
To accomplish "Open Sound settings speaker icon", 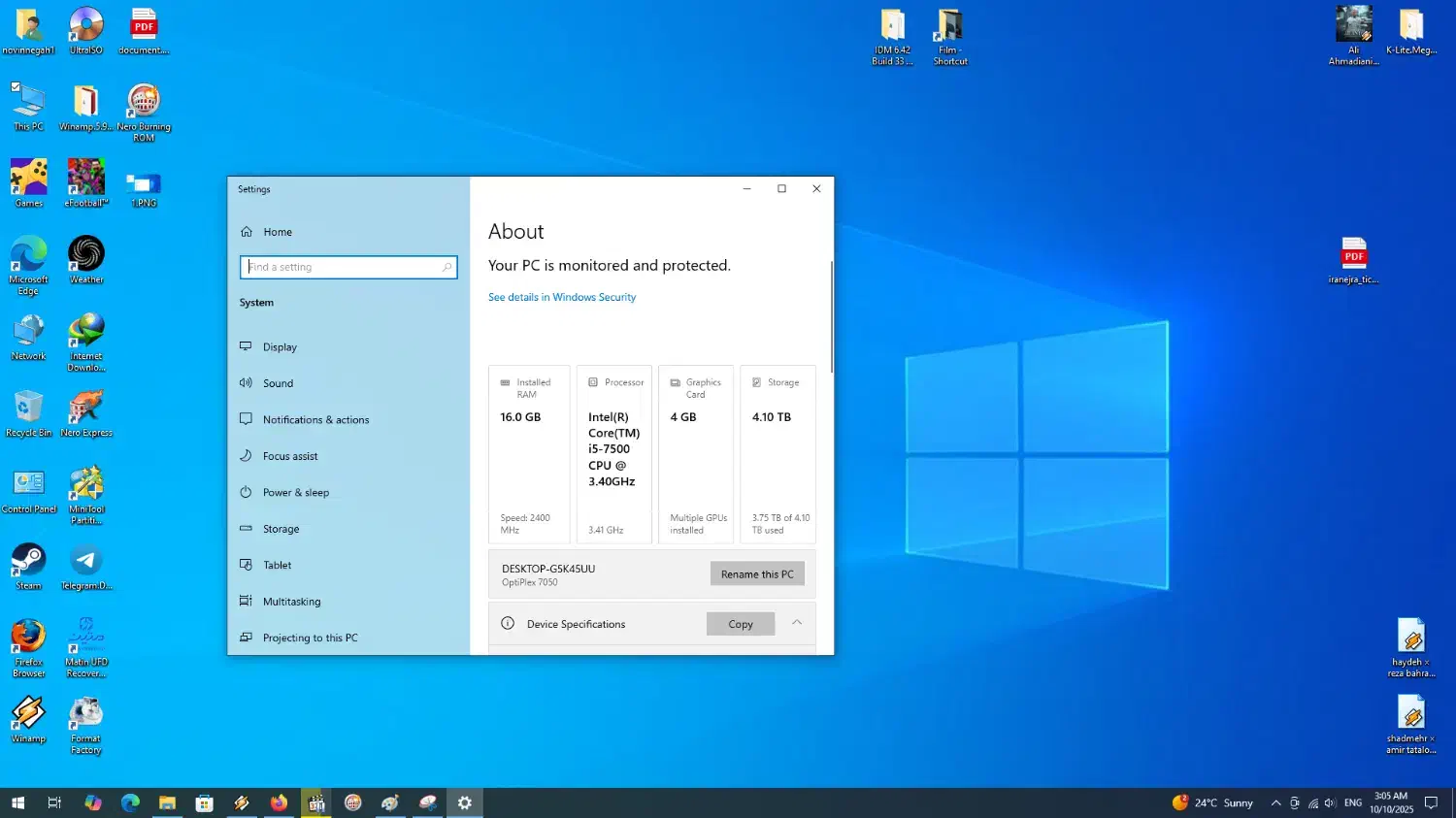I will (x=247, y=383).
